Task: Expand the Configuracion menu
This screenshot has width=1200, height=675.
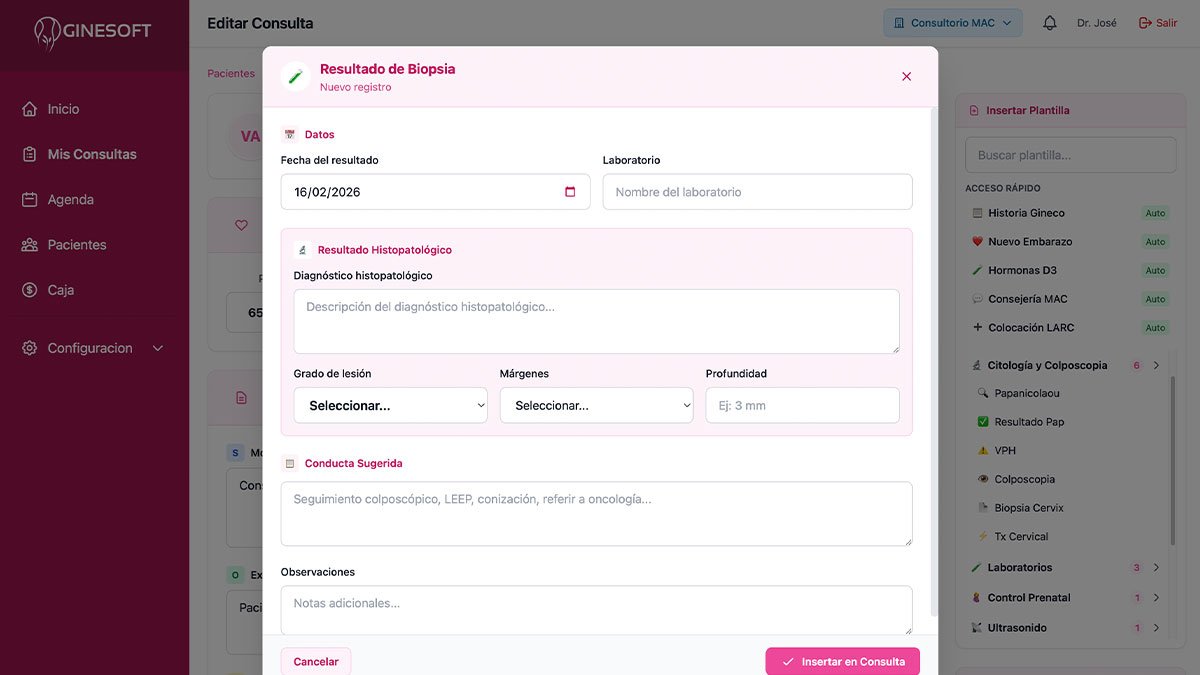Action: pyautogui.click(x=157, y=348)
